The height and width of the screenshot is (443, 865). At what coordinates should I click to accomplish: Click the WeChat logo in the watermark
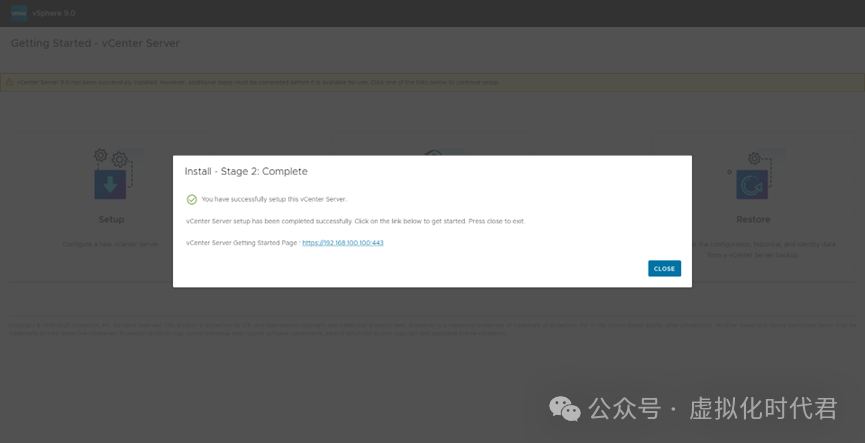click(564, 409)
